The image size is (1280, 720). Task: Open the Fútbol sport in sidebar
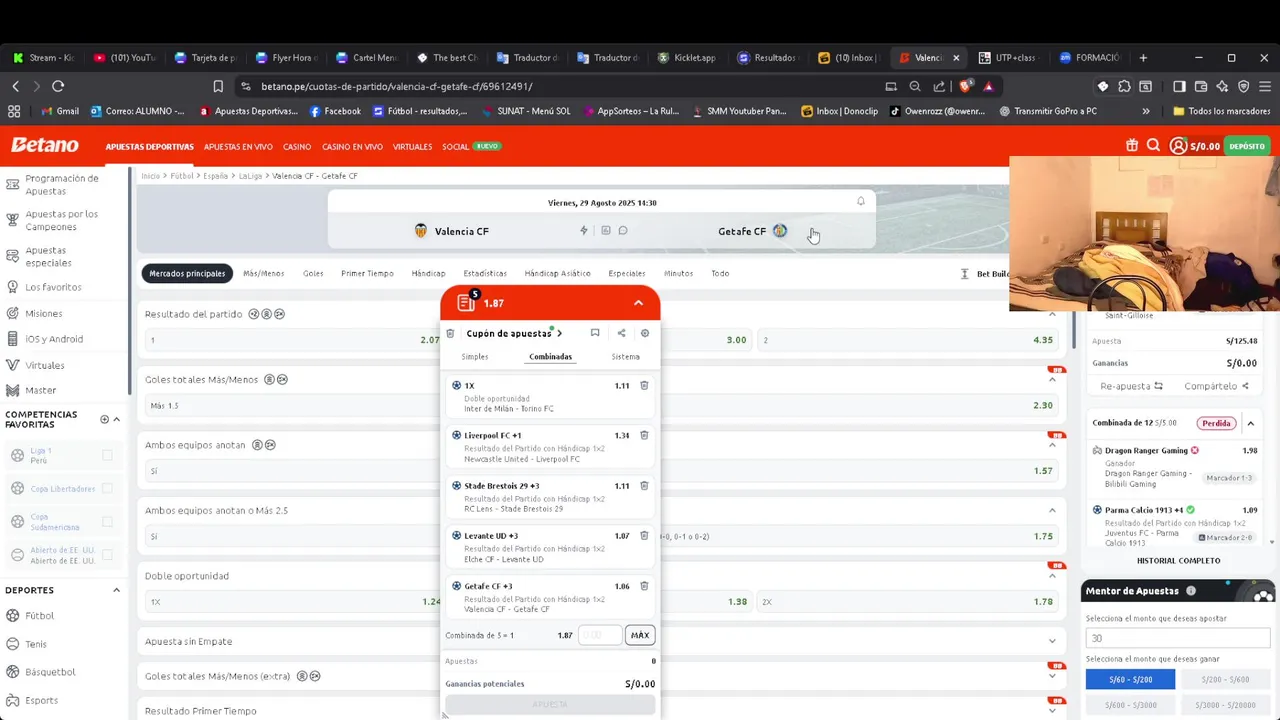tap(40, 616)
